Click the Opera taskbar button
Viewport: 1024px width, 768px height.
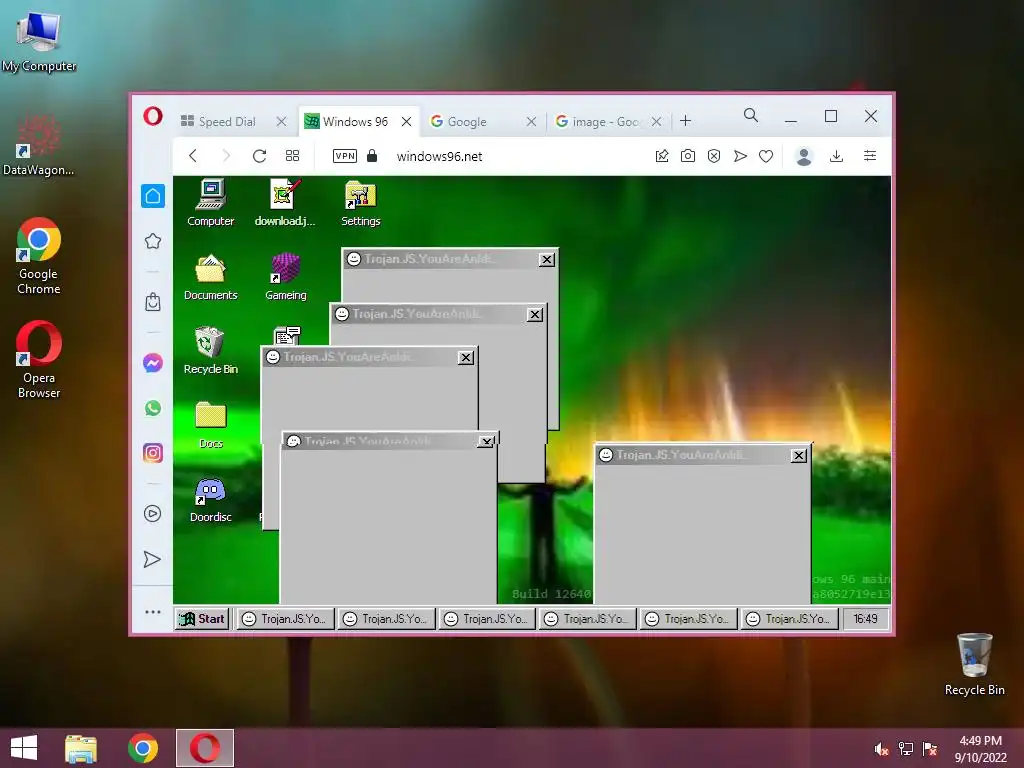click(x=204, y=748)
